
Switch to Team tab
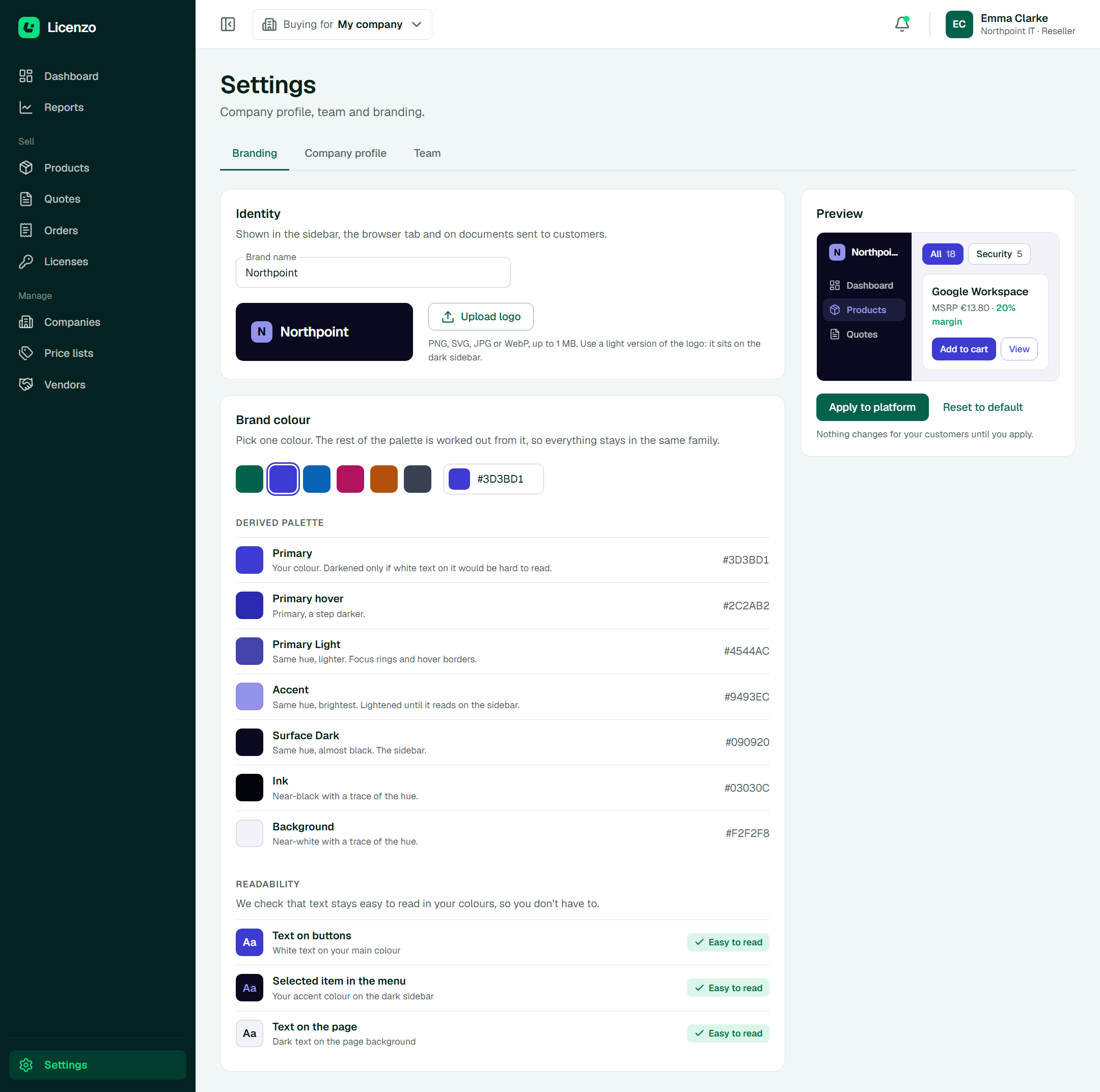(x=427, y=153)
